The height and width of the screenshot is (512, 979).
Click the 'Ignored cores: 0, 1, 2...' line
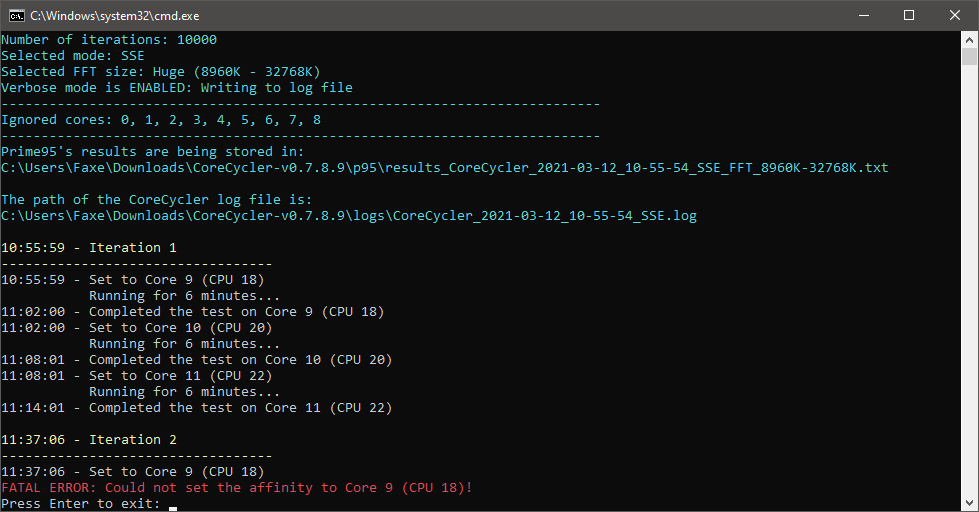(x=161, y=120)
